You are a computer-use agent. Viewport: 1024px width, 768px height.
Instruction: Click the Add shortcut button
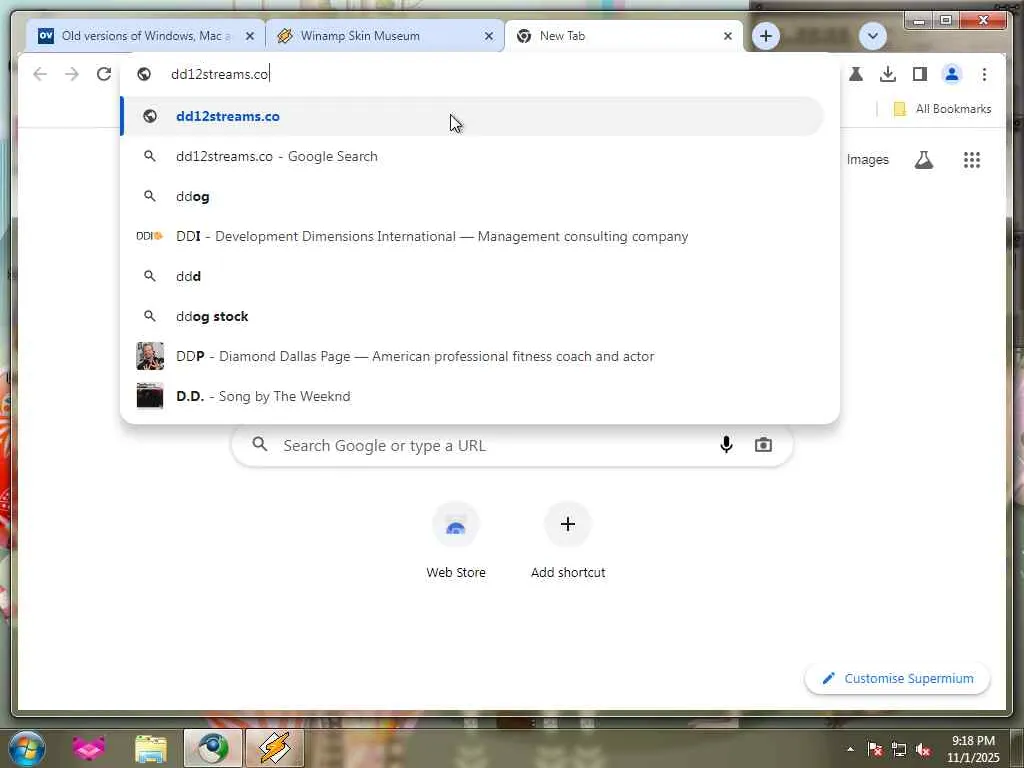pos(568,541)
